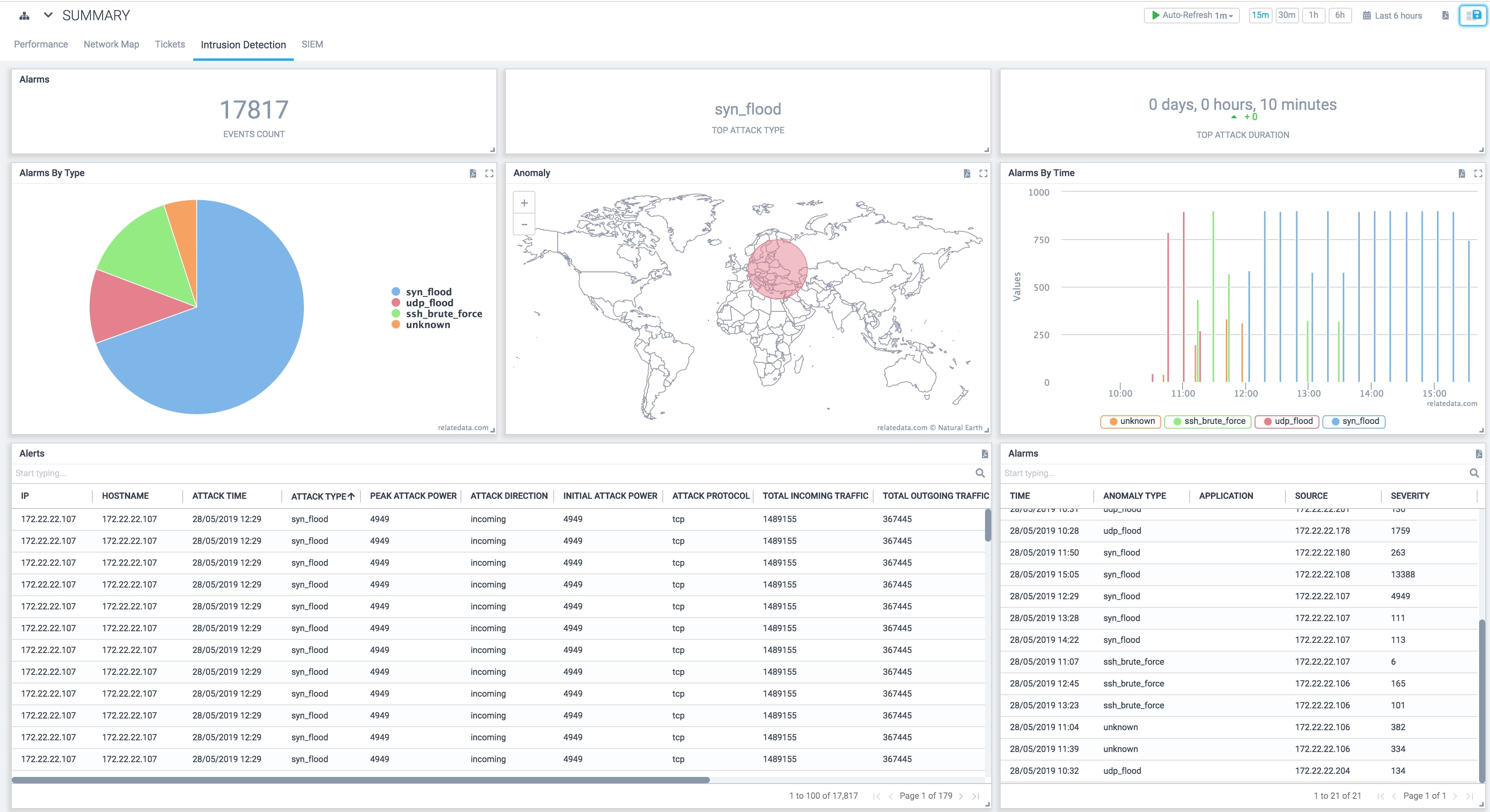The width and height of the screenshot is (1490, 812).
Task: Set time range to 30m
Action: (1287, 15)
